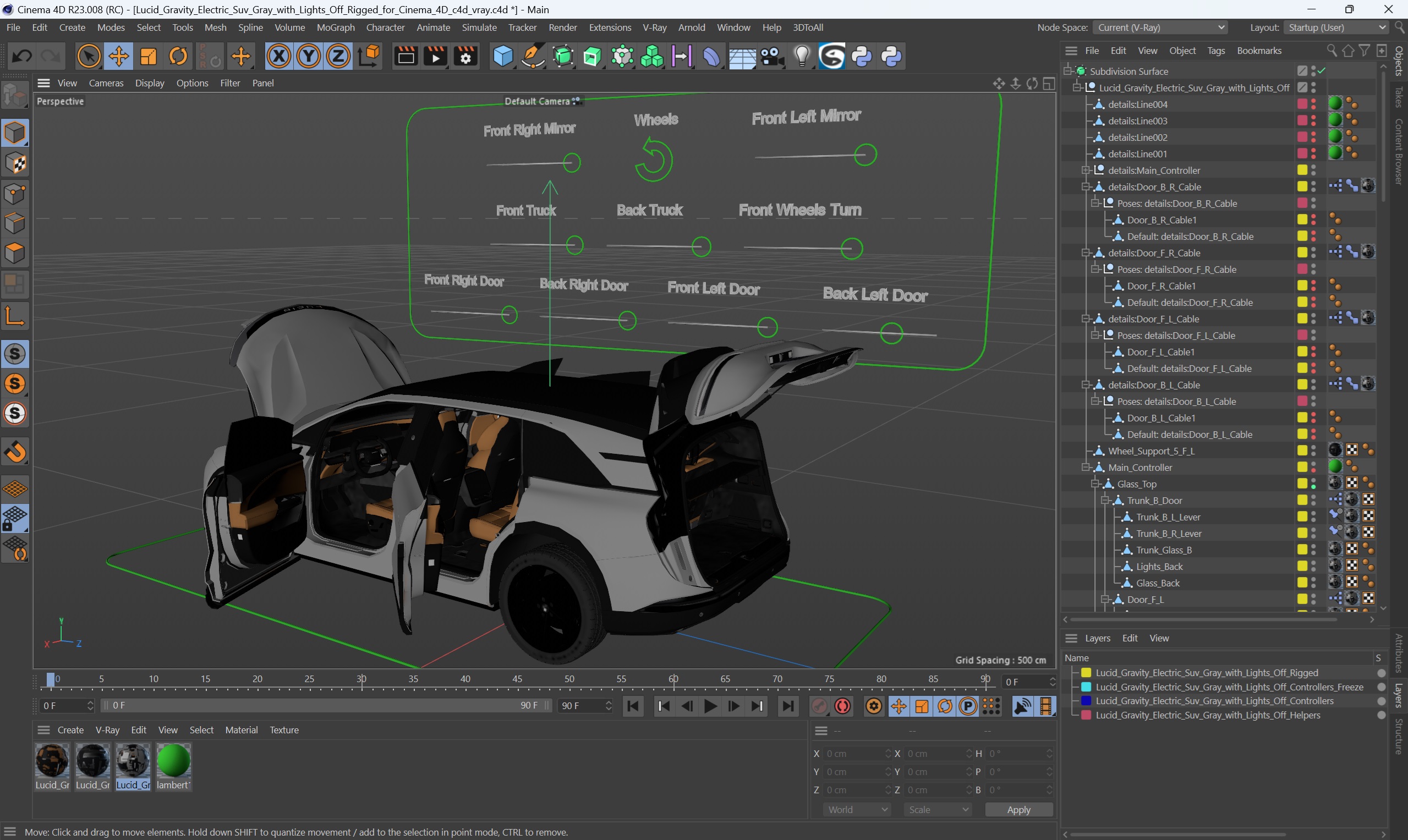Screen dimensions: 1408x840
Task: Toggle visibility dots for Glass_Top
Action: [1313, 484]
